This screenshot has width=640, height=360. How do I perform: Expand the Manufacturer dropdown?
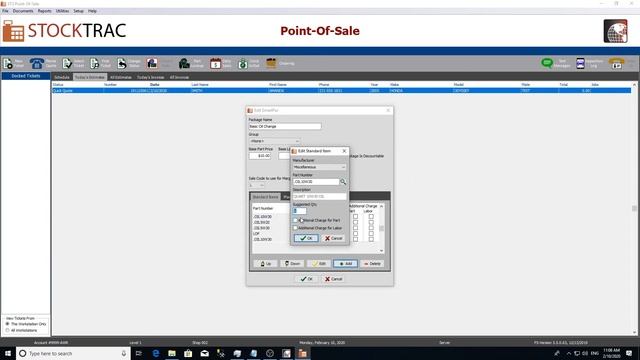tap(343, 167)
